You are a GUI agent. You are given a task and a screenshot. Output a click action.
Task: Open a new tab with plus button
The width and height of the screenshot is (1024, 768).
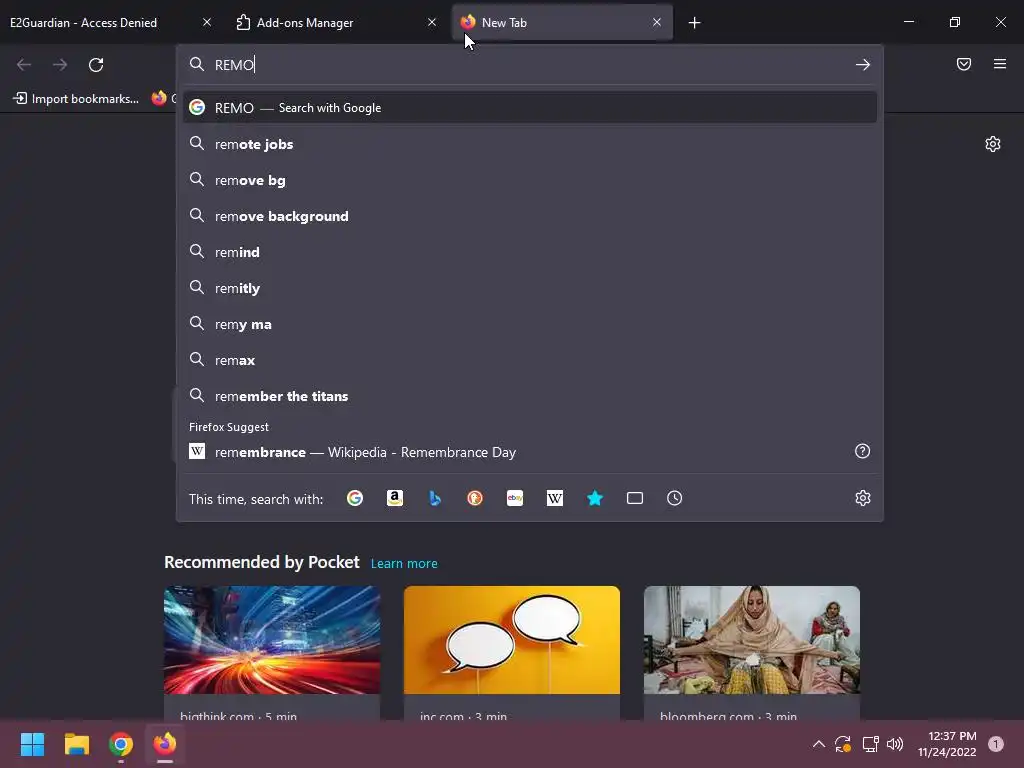tap(694, 23)
